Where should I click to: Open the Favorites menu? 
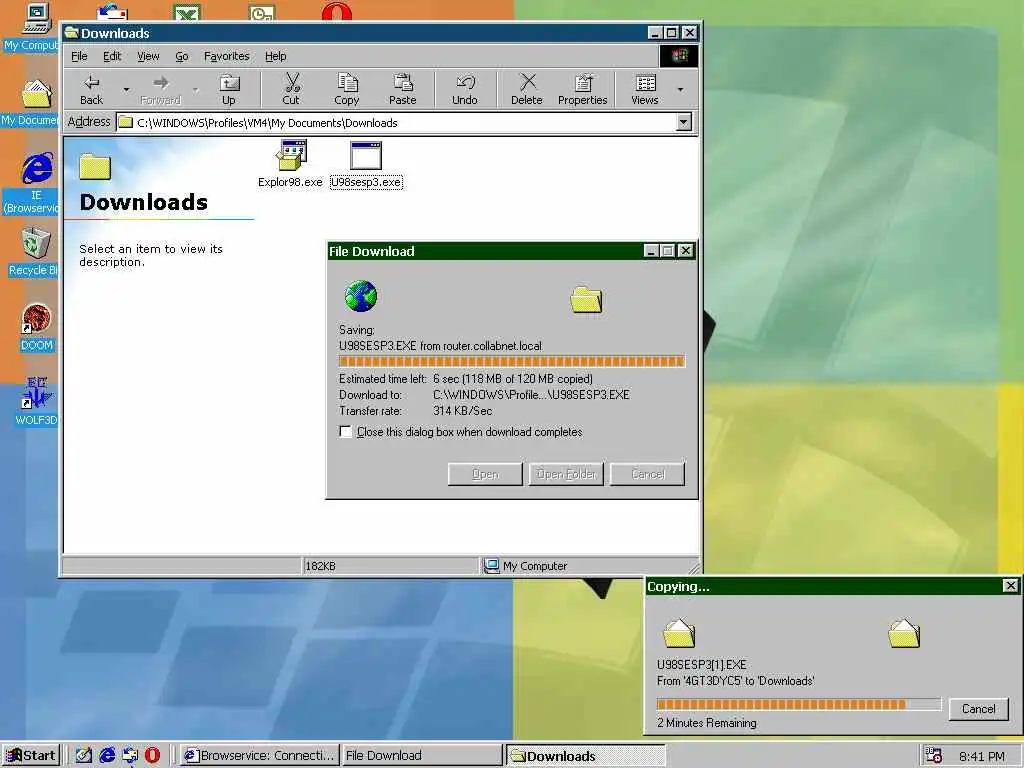(x=227, y=56)
